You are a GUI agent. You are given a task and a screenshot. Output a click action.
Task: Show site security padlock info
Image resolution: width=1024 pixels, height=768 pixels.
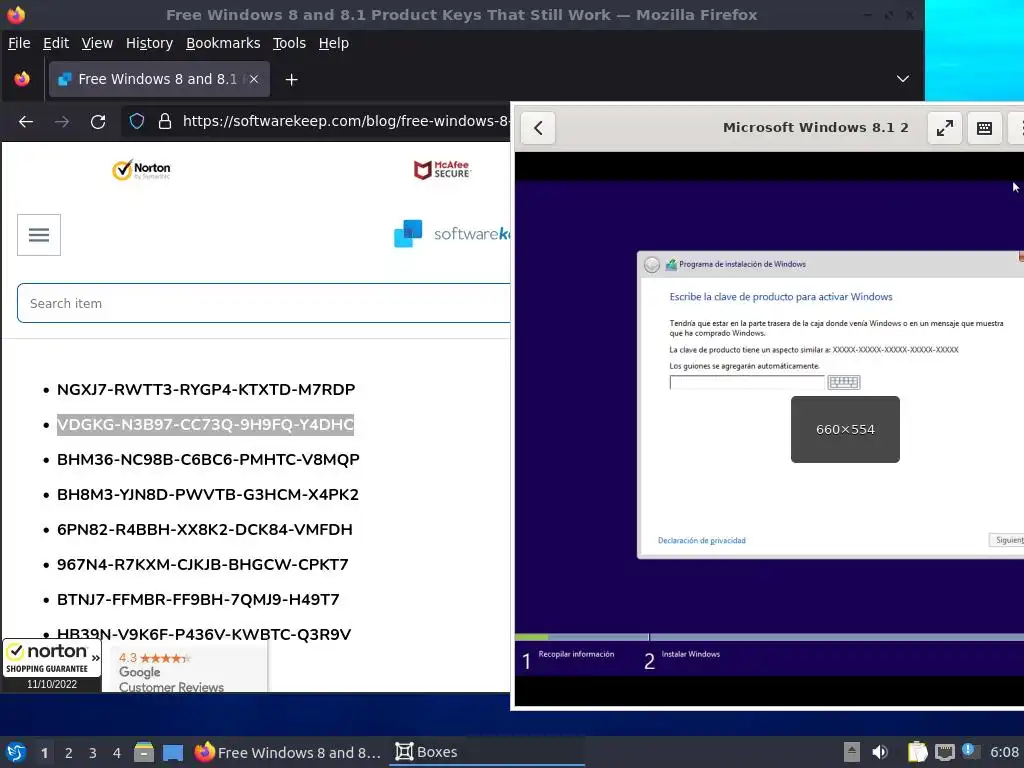(x=165, y=121)
